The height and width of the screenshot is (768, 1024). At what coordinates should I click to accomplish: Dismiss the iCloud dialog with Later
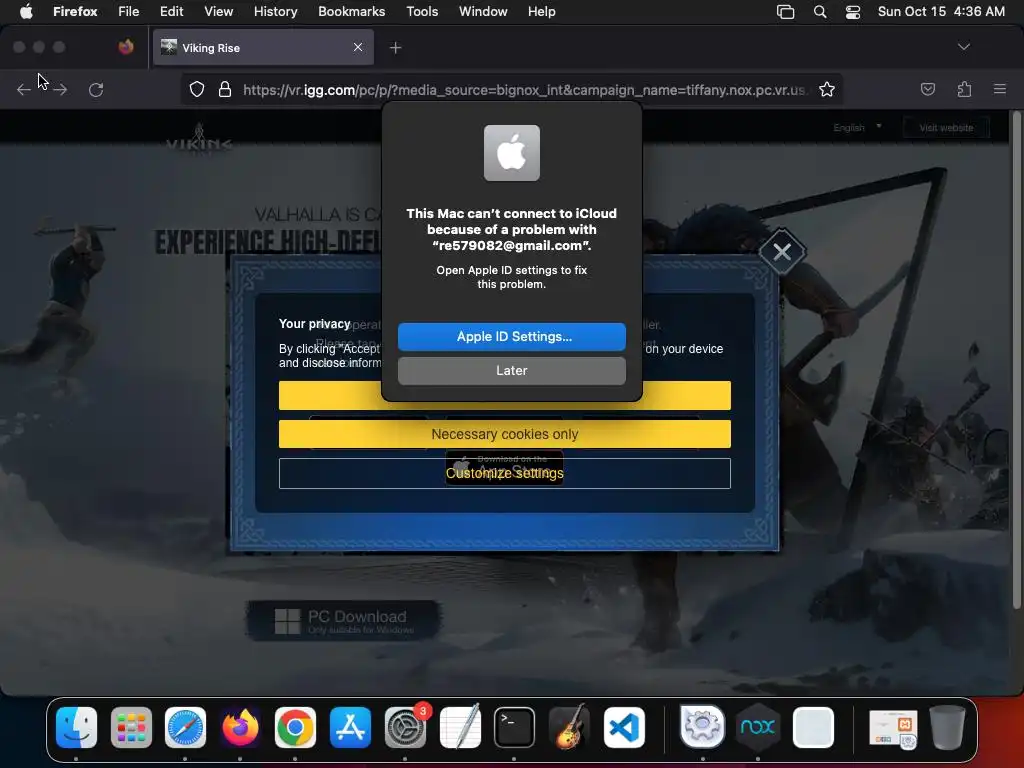click(511, 370)
